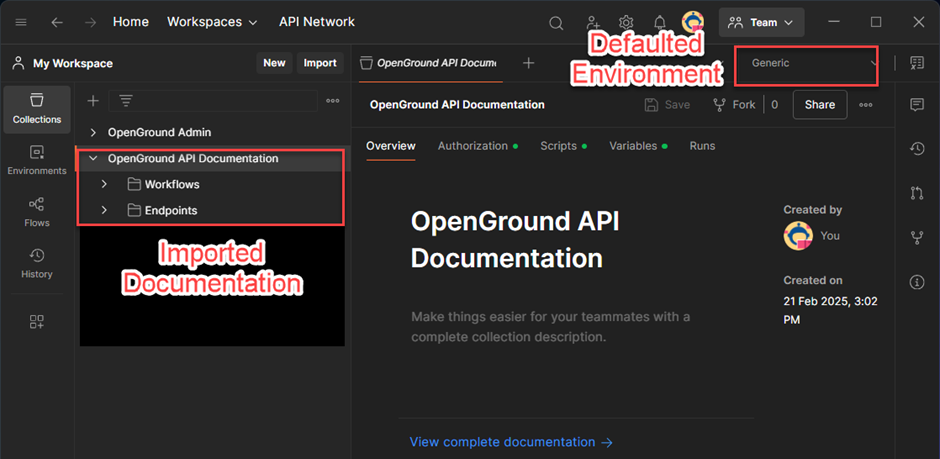Open the pull requests icon in right sidebar
Viewport: 940px width, 459px height.
917,193
